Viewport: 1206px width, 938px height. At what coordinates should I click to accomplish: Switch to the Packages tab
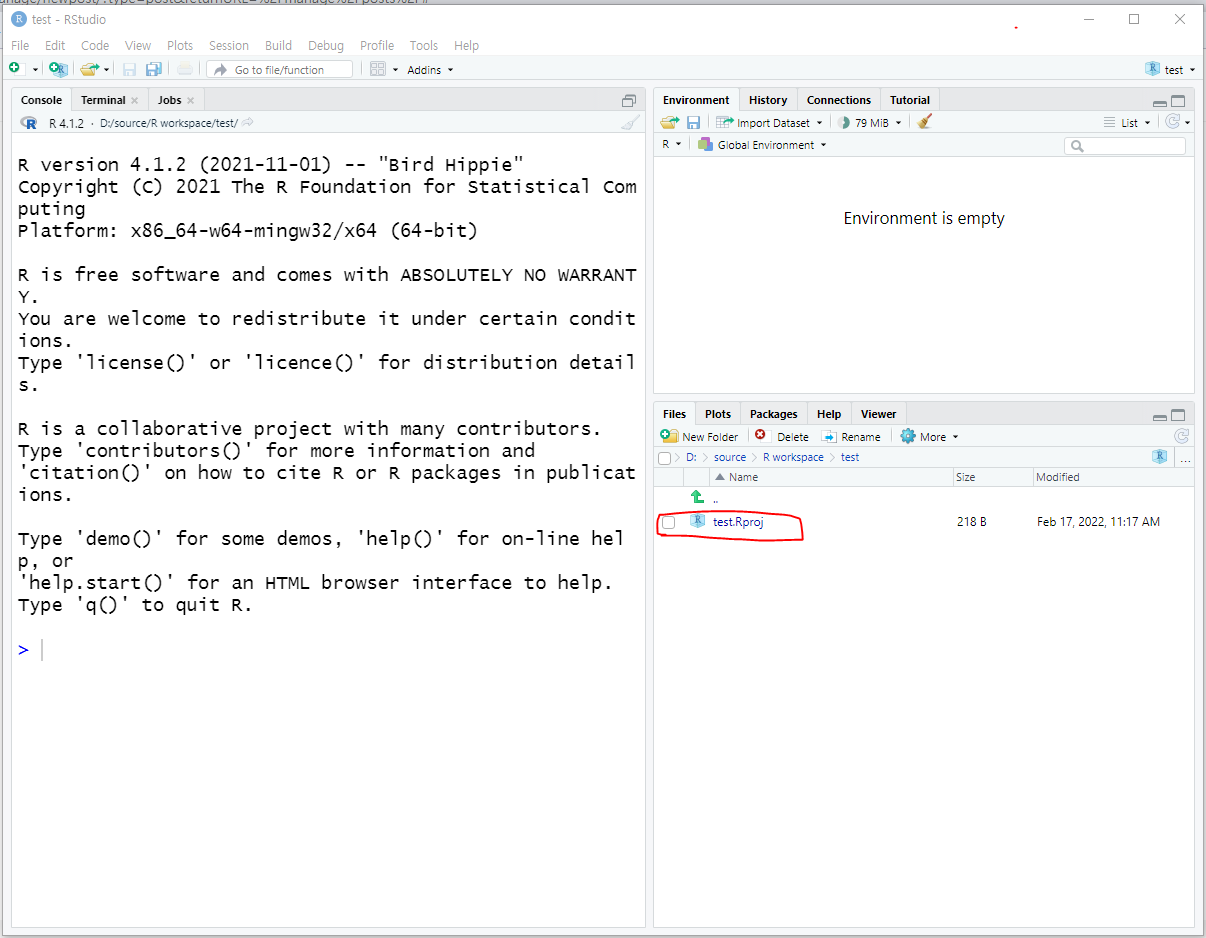point(774,414)
